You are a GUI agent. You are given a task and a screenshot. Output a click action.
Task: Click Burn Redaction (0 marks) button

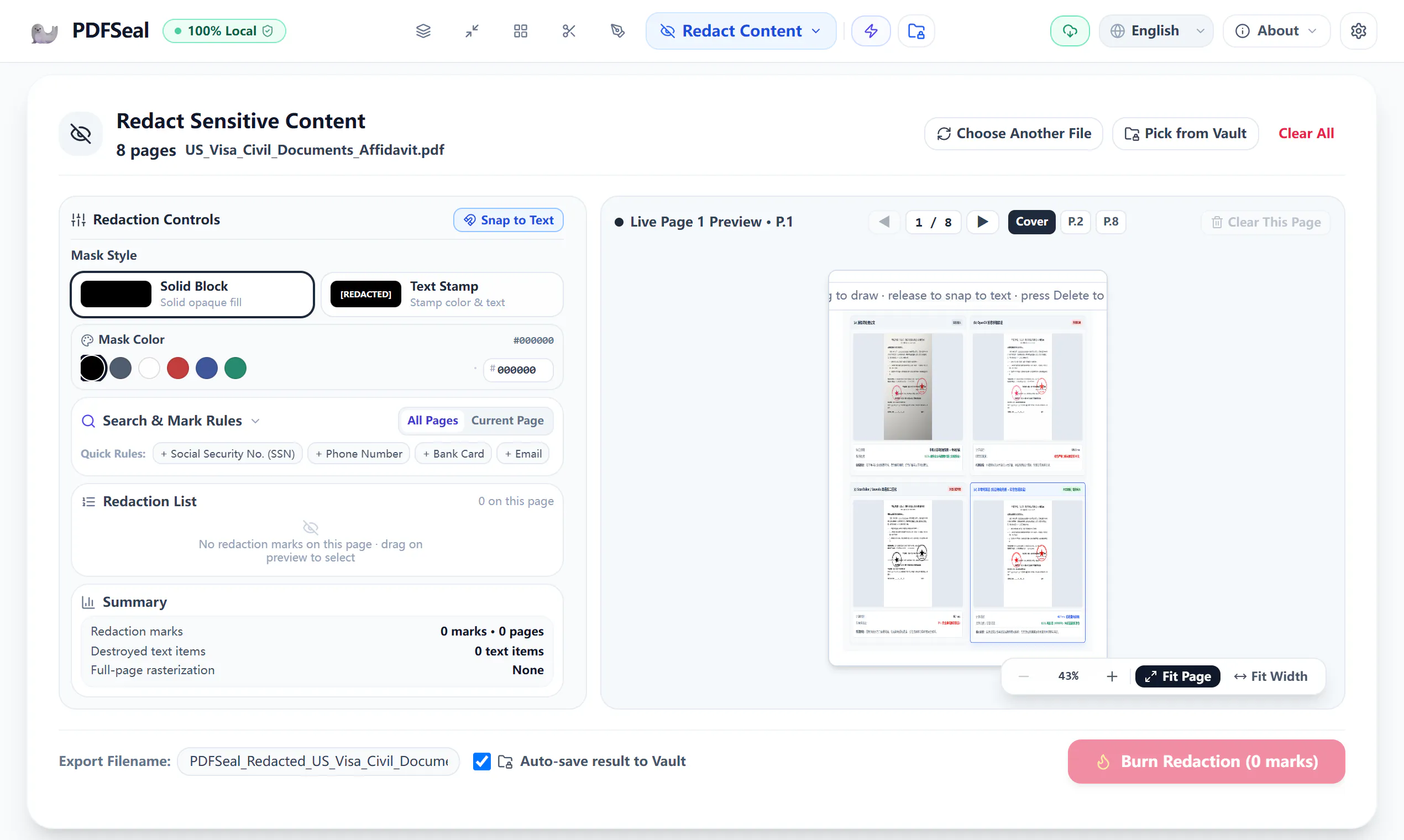(1207, 762)
